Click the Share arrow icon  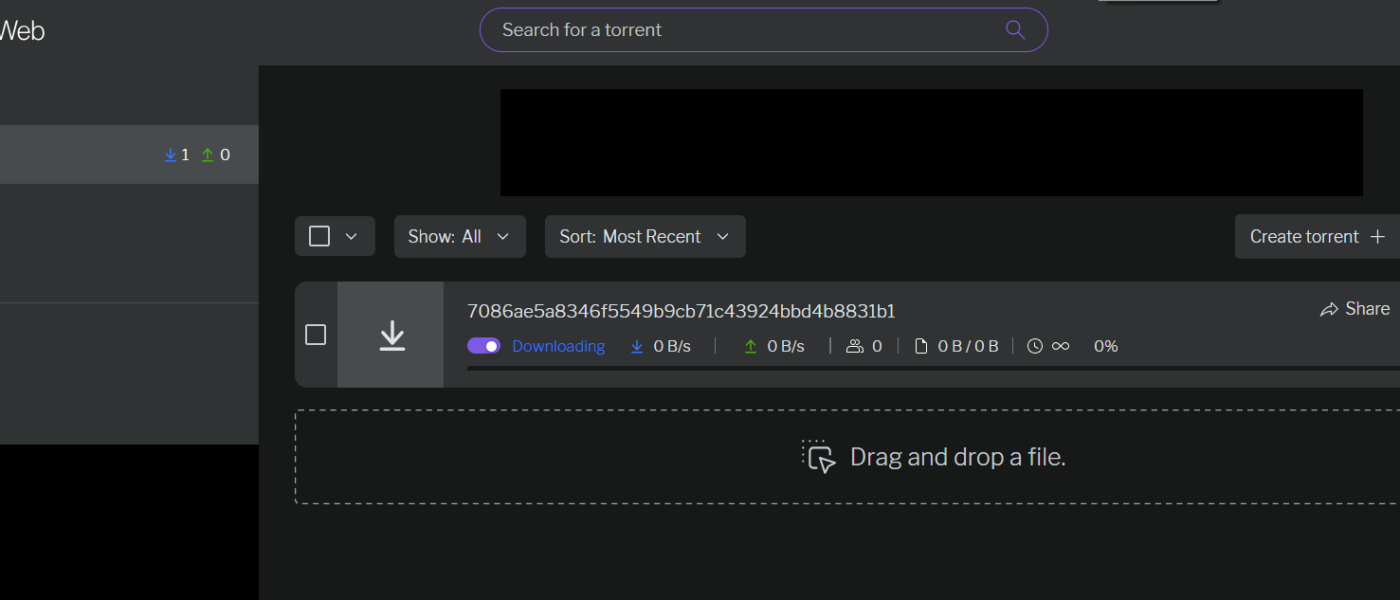(x=1329, y=310)
